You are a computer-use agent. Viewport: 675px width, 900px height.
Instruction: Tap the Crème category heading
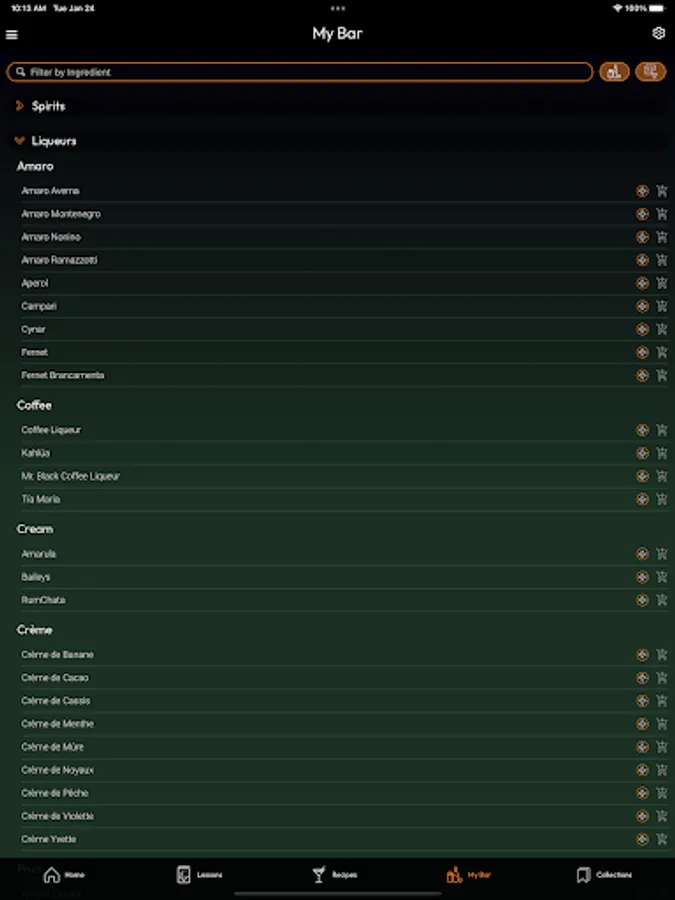point(34,630)
